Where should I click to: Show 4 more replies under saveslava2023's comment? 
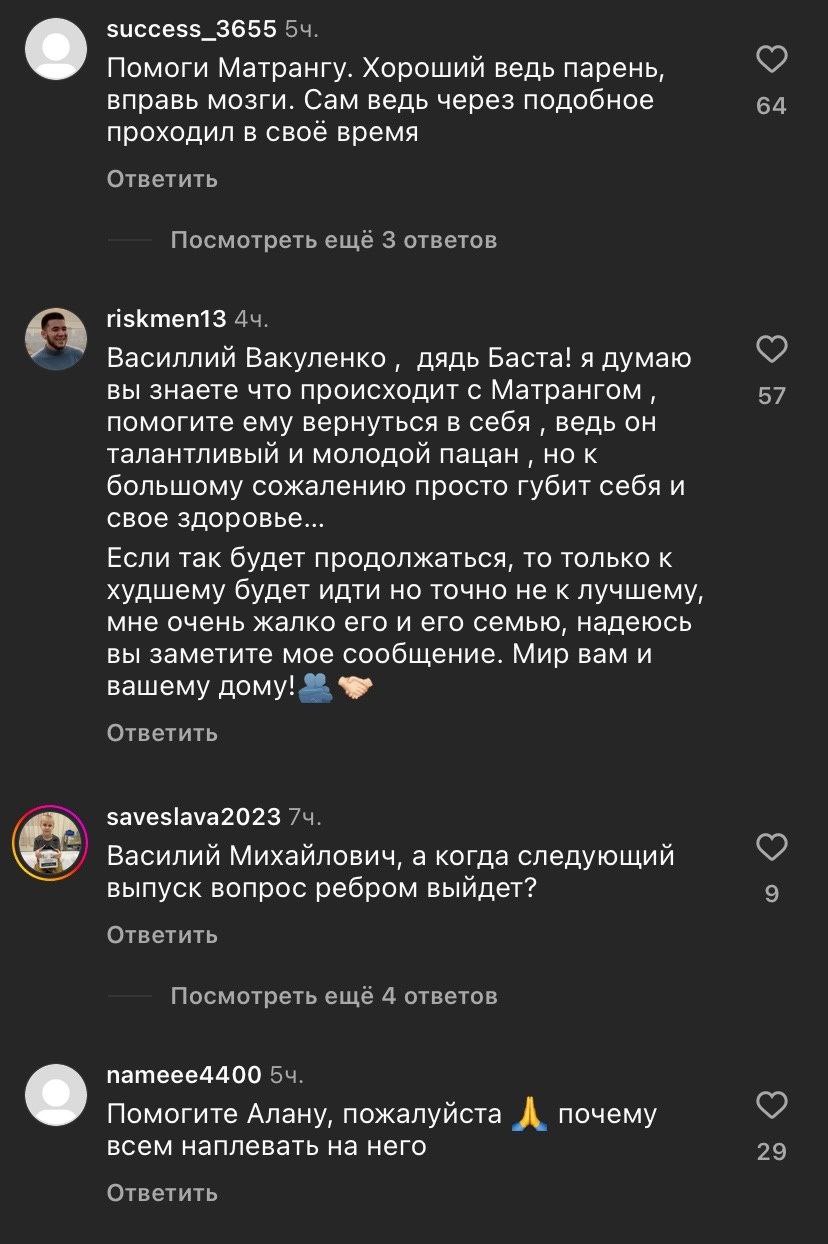pos(334,996)
